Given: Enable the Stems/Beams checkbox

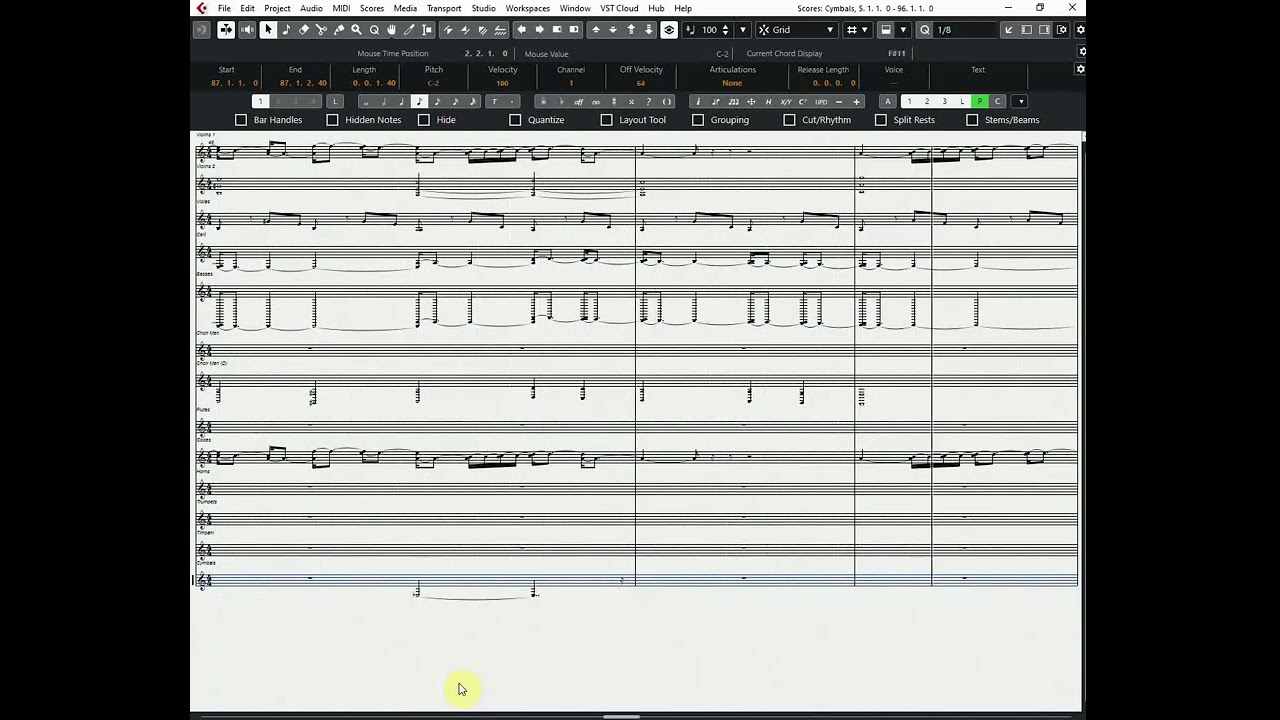Looking at the screenshot, I should 972,120.
